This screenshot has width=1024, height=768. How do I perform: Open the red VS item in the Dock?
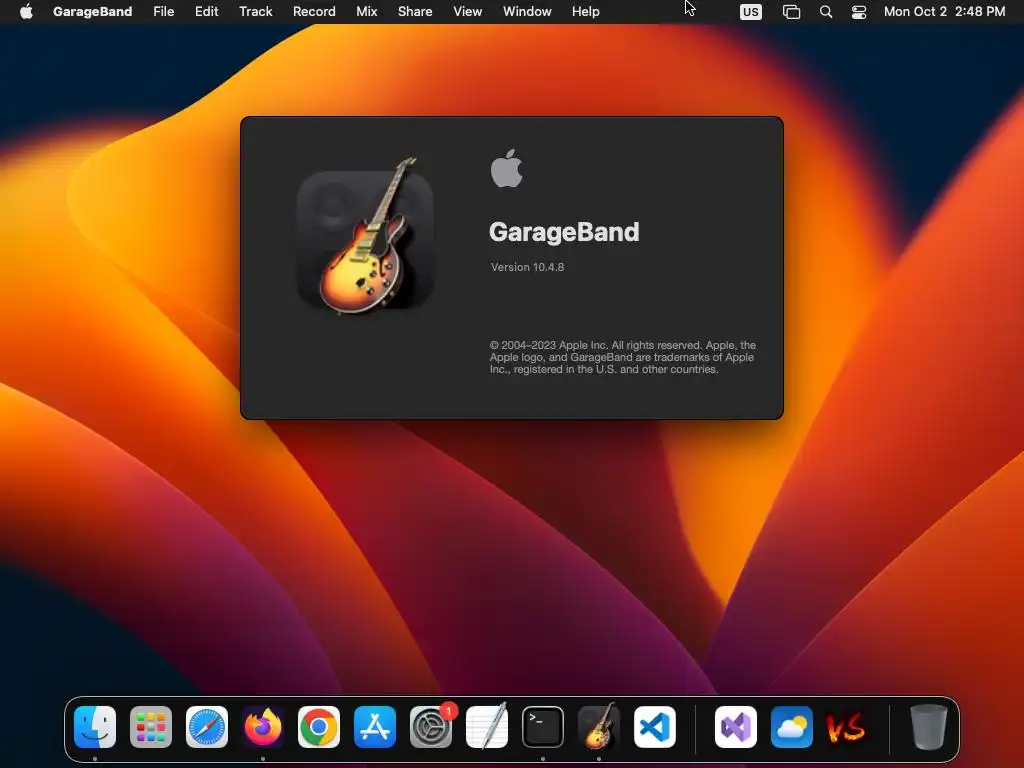point(846,728)
